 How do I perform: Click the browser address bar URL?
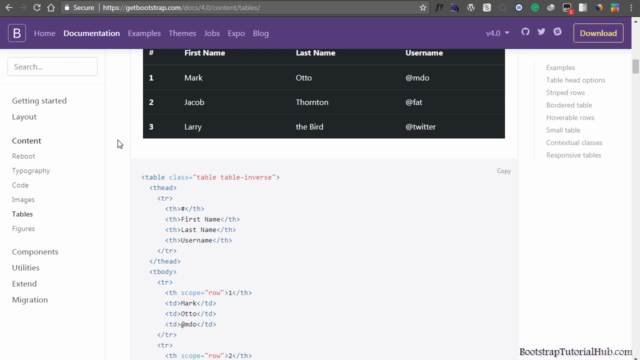click(181, 7)
